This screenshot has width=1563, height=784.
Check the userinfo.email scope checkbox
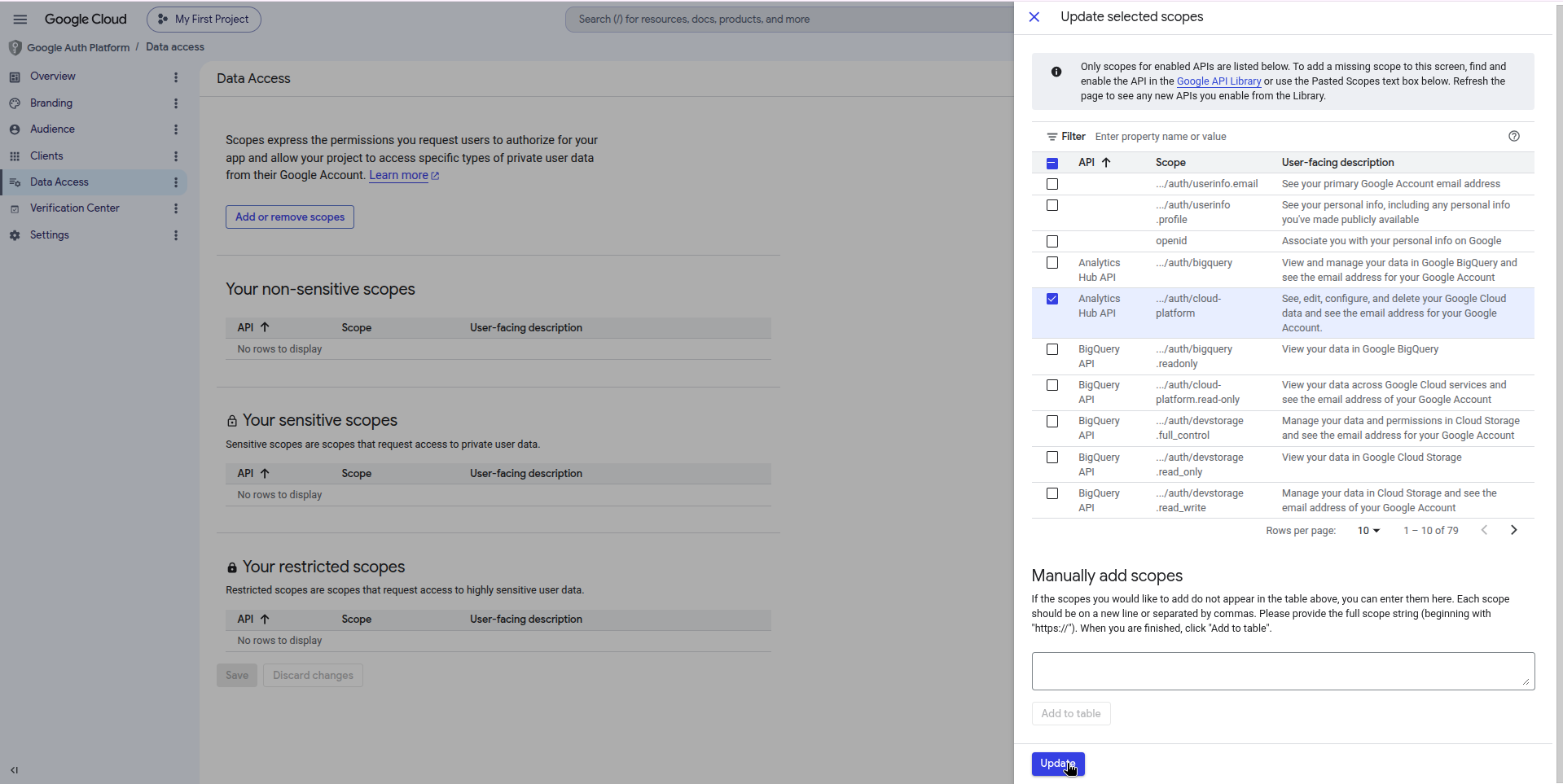1052,184
